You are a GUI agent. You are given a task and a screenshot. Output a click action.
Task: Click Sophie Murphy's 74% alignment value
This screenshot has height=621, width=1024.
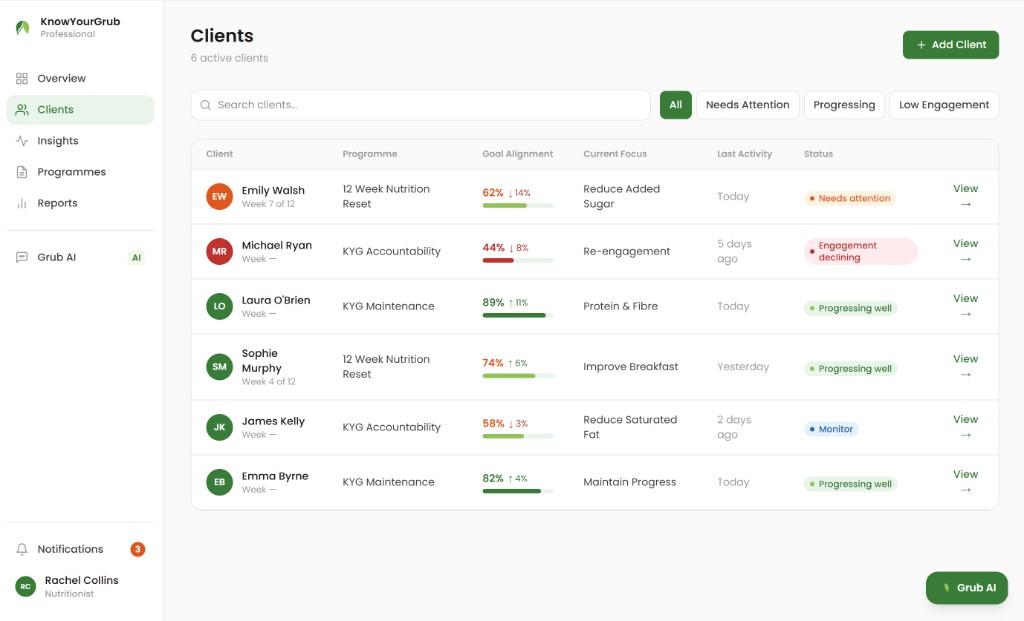(x=492, y=363)
